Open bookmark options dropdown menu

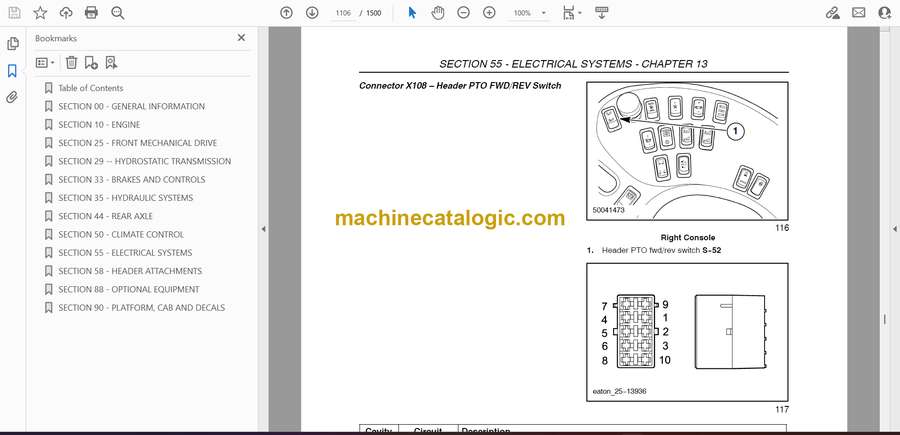coord(45,62)
